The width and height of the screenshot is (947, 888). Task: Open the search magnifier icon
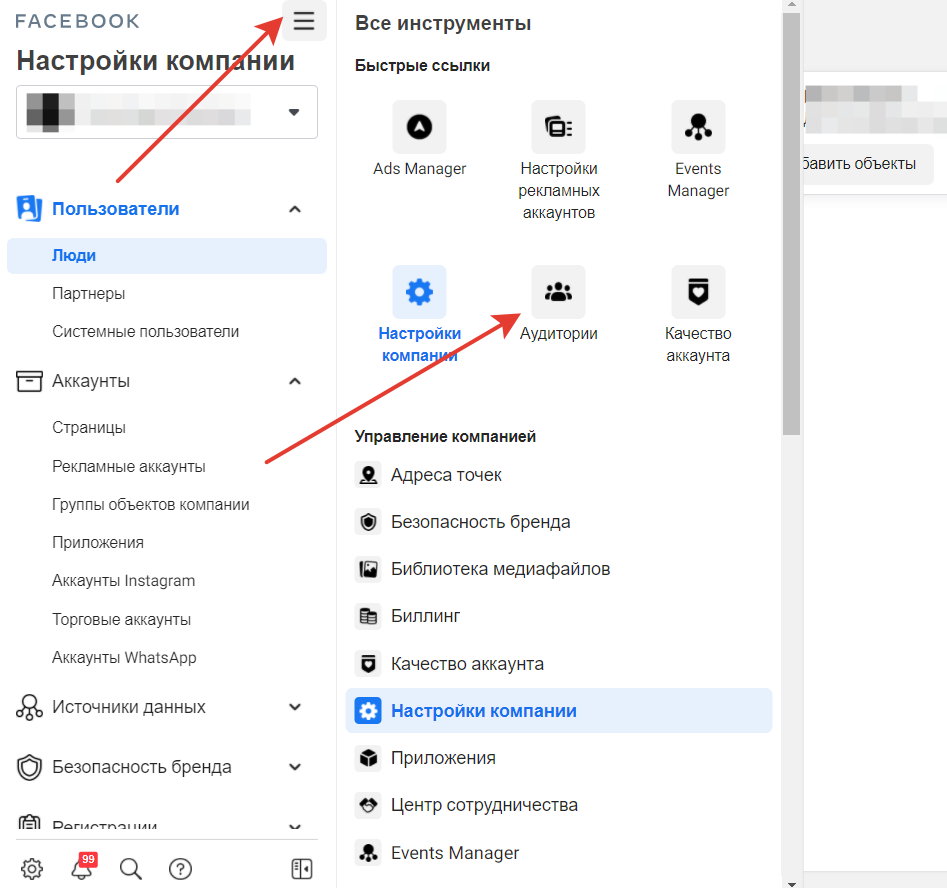pos(130,869)
